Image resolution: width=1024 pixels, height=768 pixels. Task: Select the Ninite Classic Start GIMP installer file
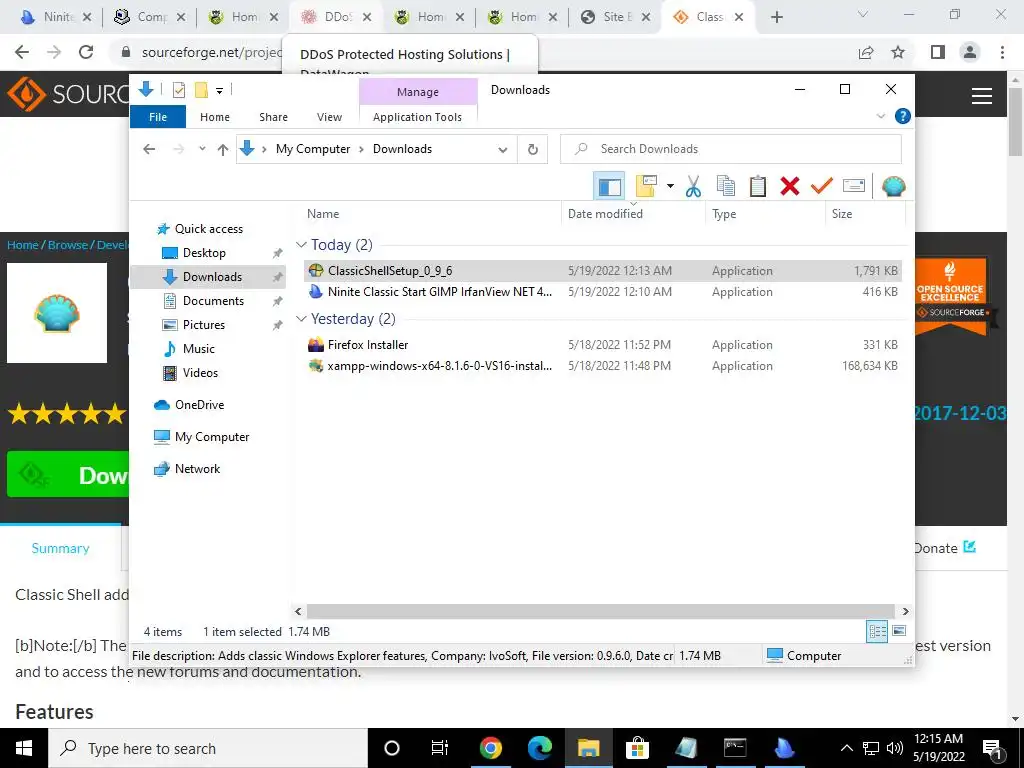click(x=603, y=292)
